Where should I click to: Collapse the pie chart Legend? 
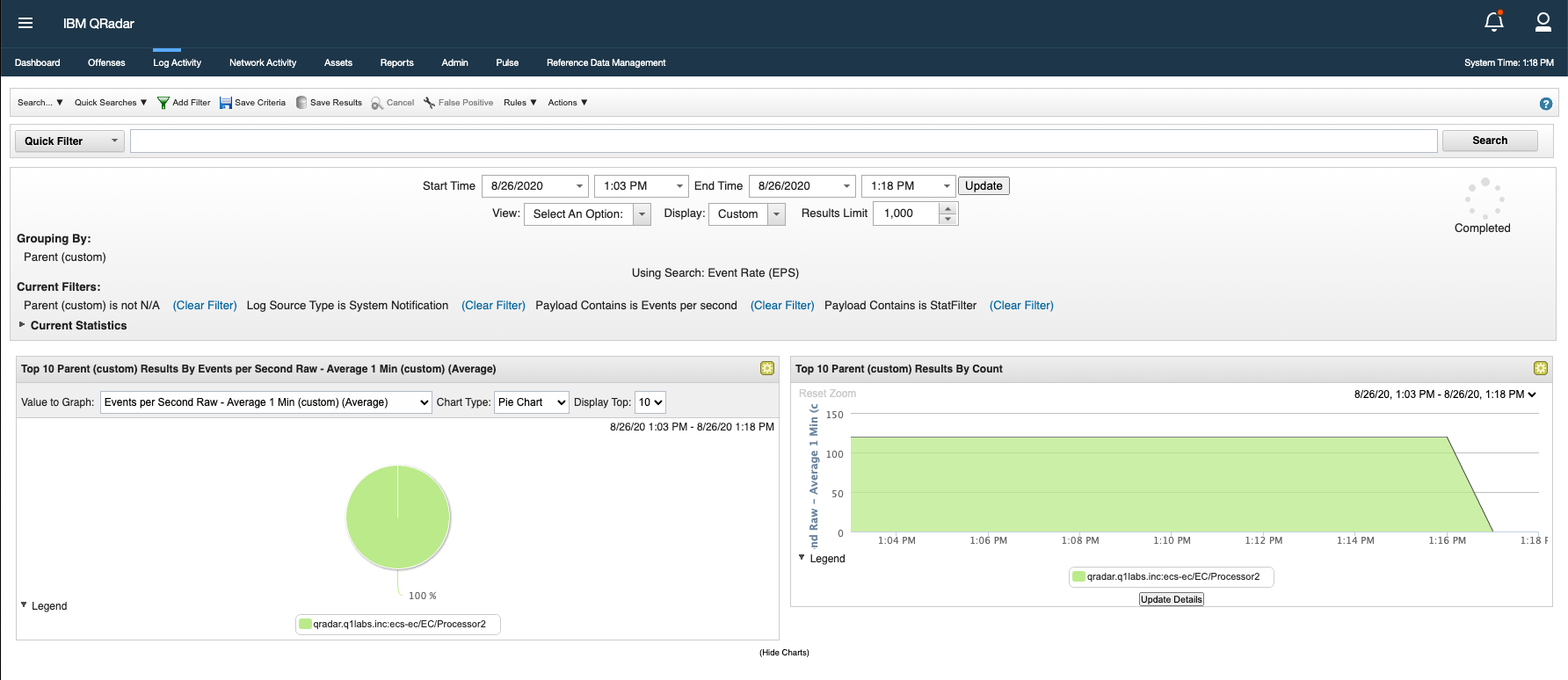click(x=44, y=606)
